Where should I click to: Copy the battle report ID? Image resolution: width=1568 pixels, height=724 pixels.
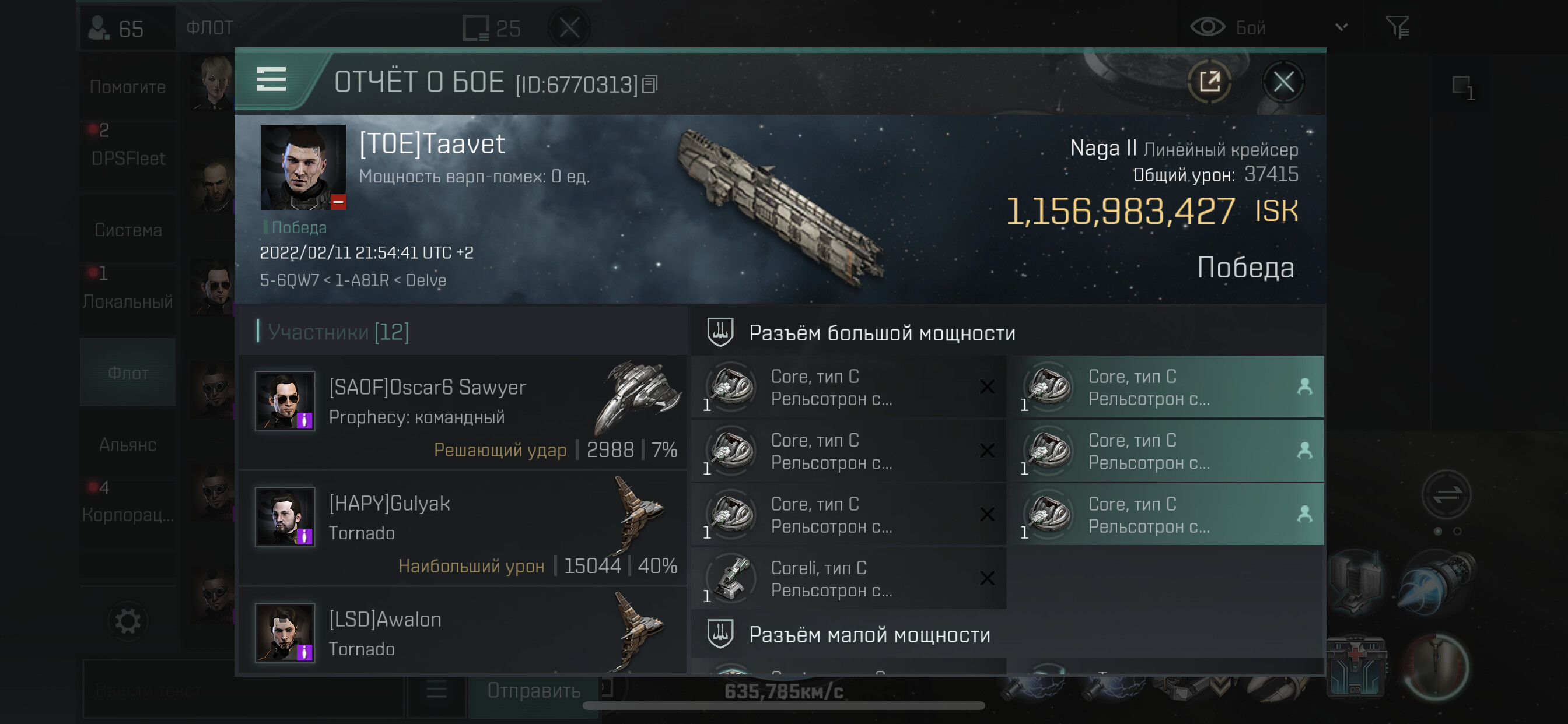click(650, 85)
